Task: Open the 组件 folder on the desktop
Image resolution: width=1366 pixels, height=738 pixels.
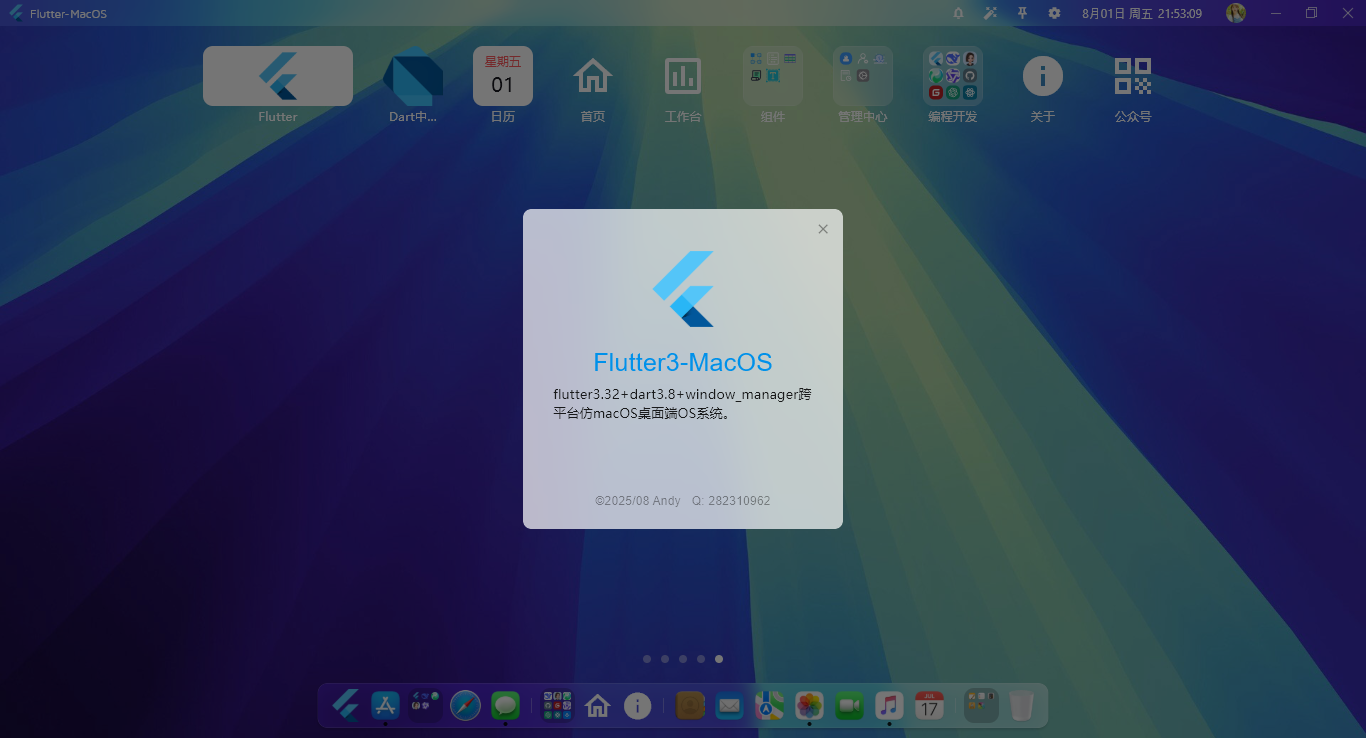Action: click(x=773, y=76)
